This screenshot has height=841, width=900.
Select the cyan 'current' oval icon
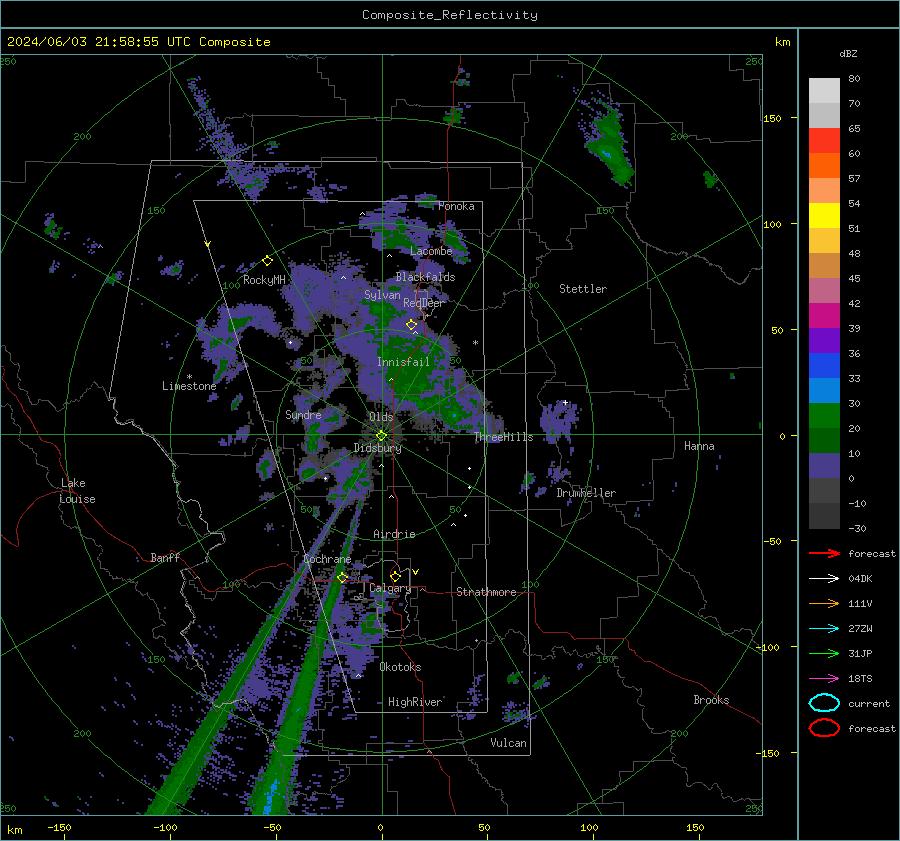pos(824,703)
